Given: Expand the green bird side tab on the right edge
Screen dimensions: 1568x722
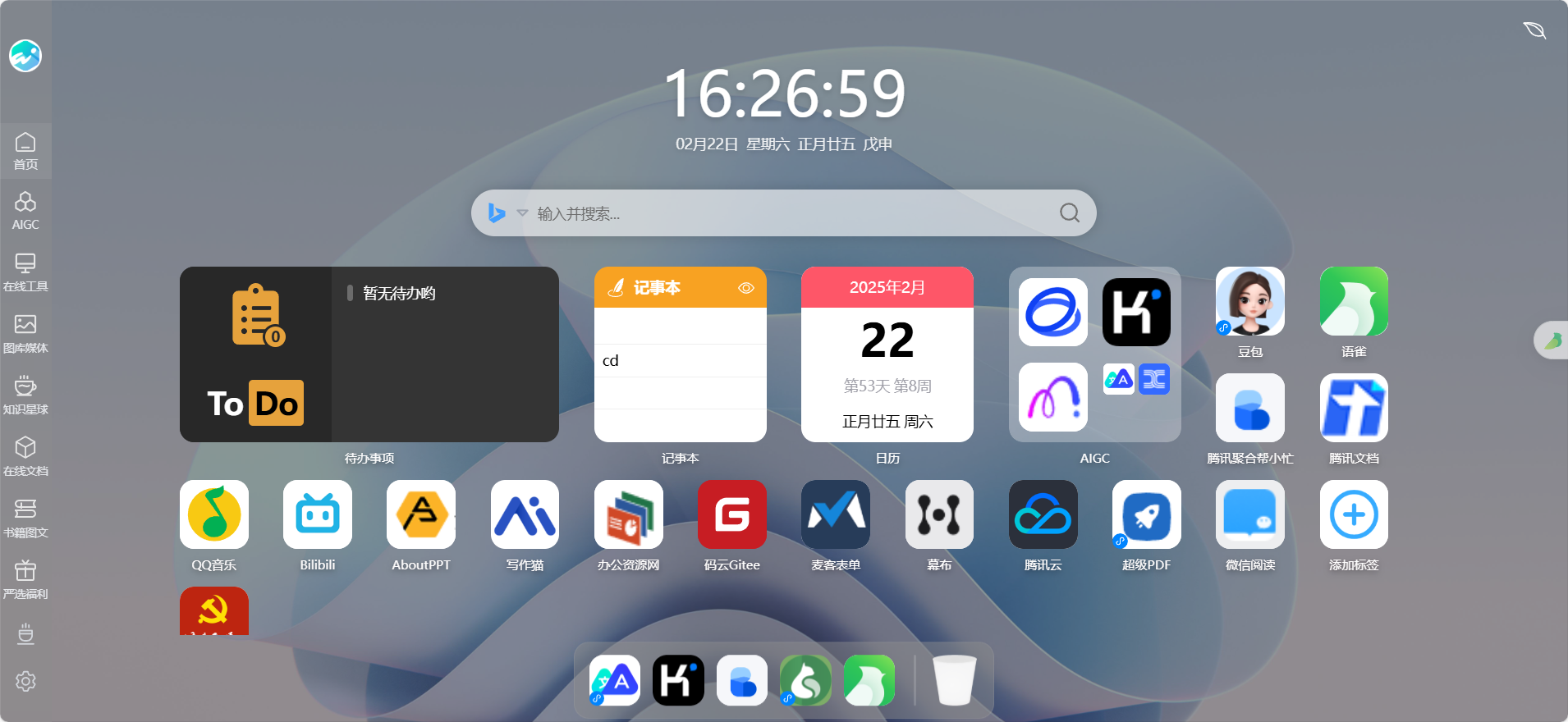Looking at the screenshot, I should 1552,340.
